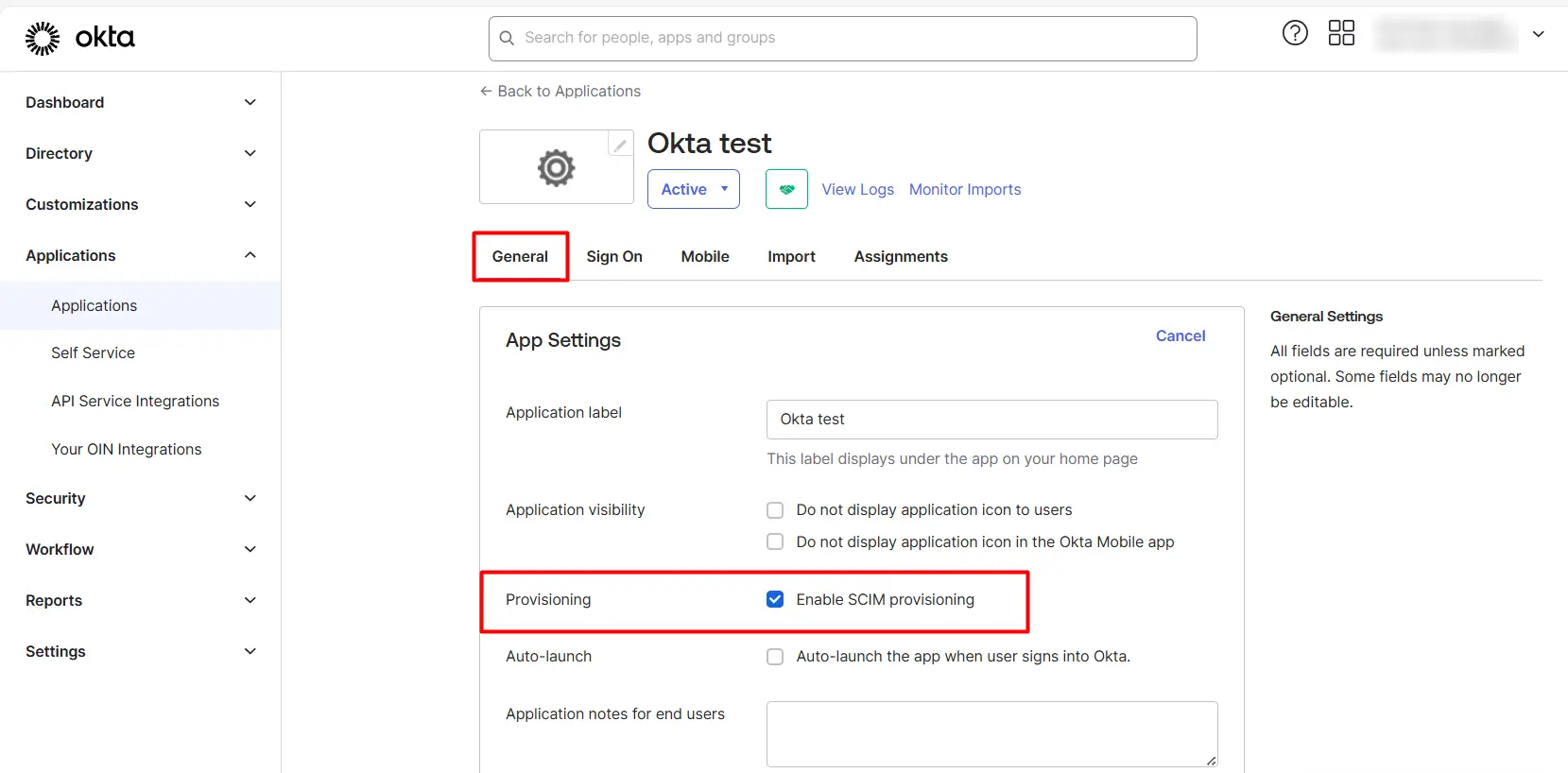Click the Application label input field
This screenshot has height=773, width=1568.
click(x=991, y=420)
